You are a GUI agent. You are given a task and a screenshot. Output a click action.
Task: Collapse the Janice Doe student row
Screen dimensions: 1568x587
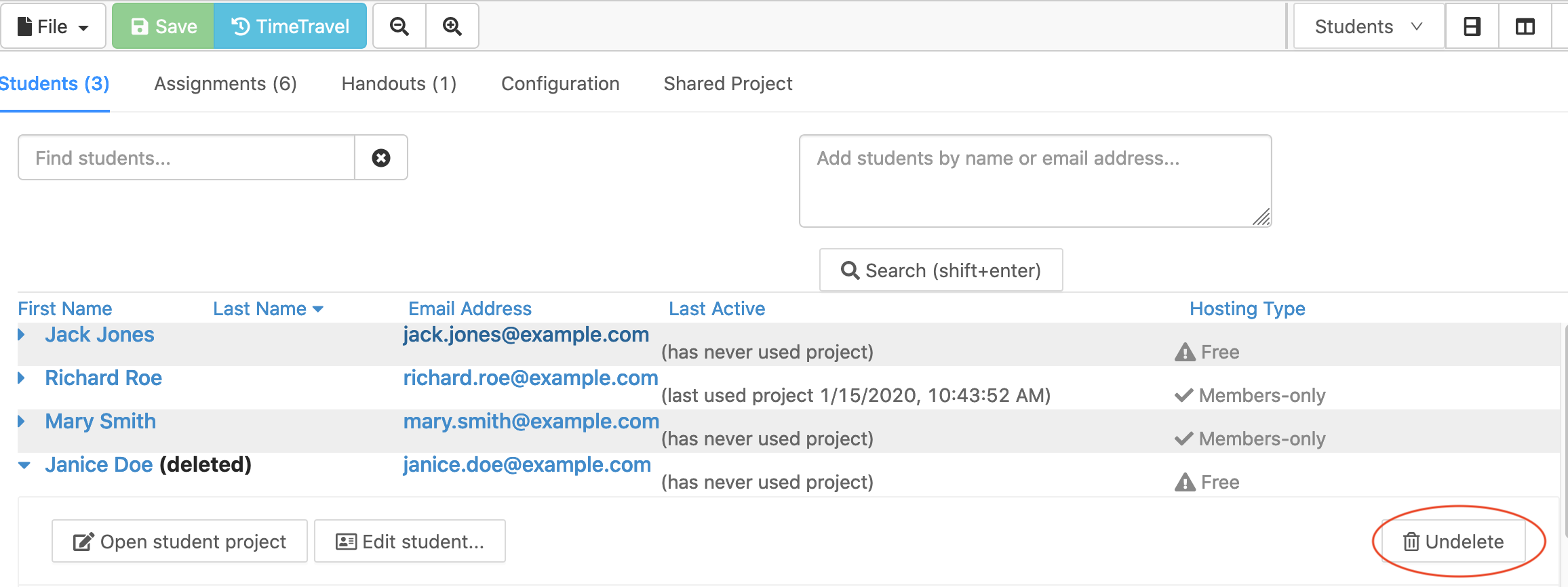click(24, 465)
